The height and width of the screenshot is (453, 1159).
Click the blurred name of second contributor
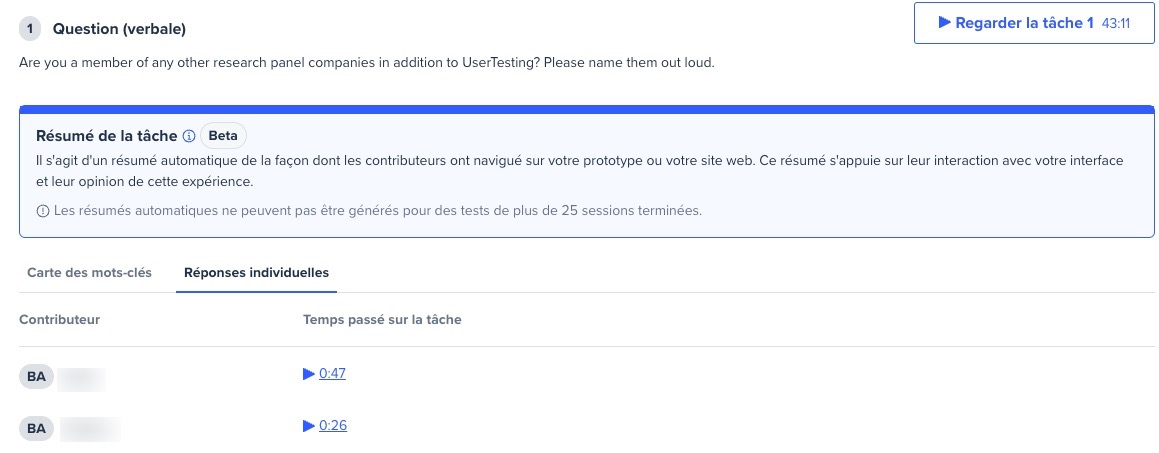coord(89,429)
